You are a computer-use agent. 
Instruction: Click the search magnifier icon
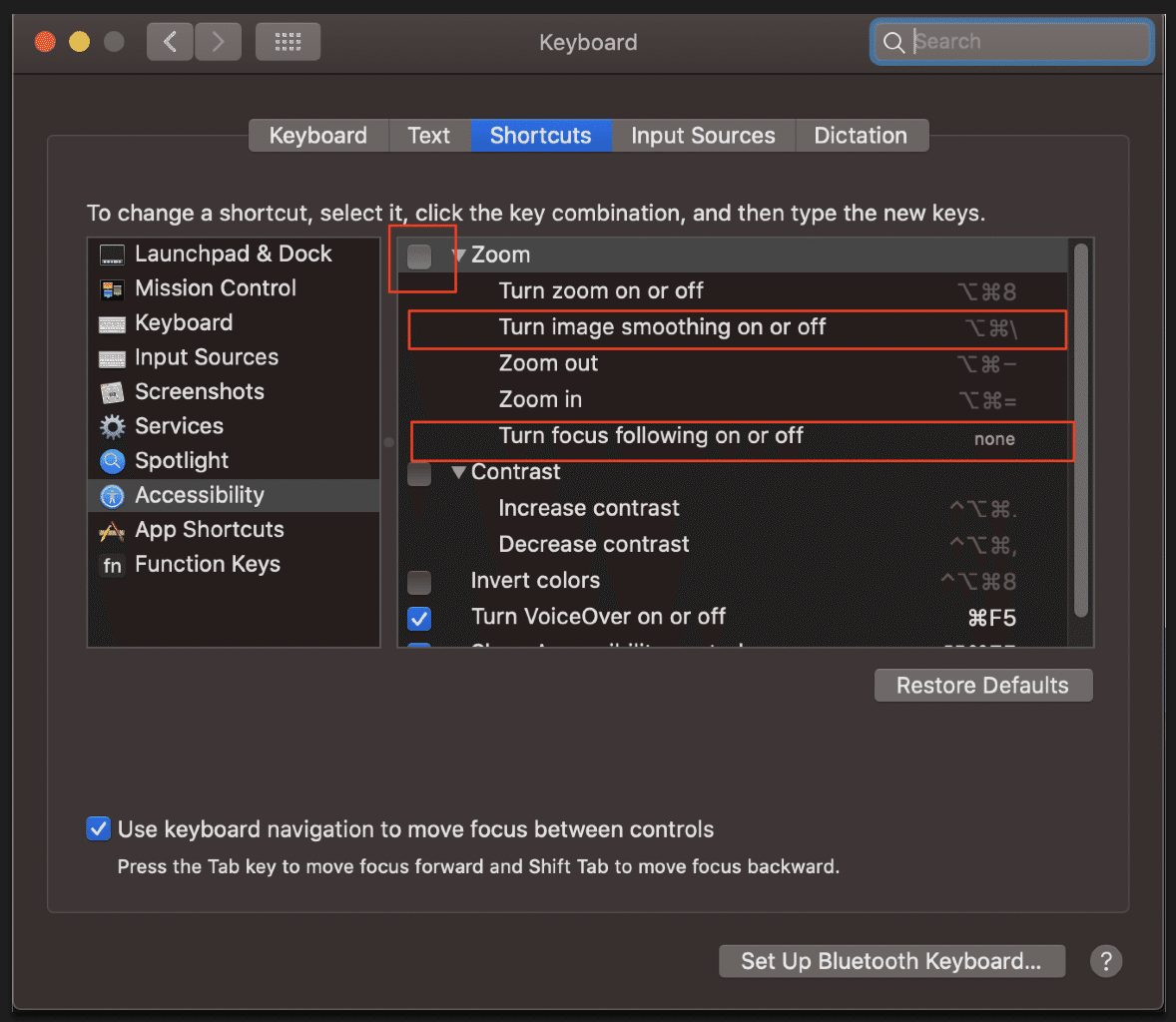(893, 42)
